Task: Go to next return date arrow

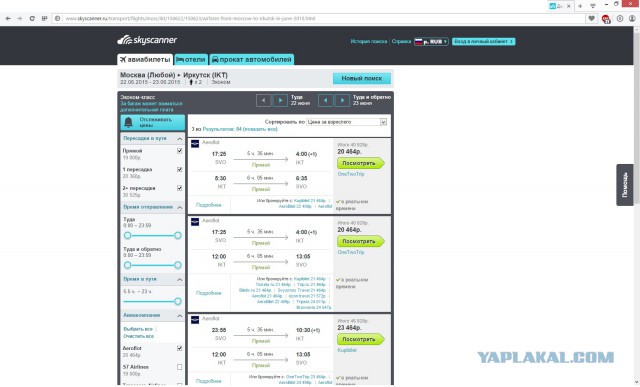Action: click(342, 100)
